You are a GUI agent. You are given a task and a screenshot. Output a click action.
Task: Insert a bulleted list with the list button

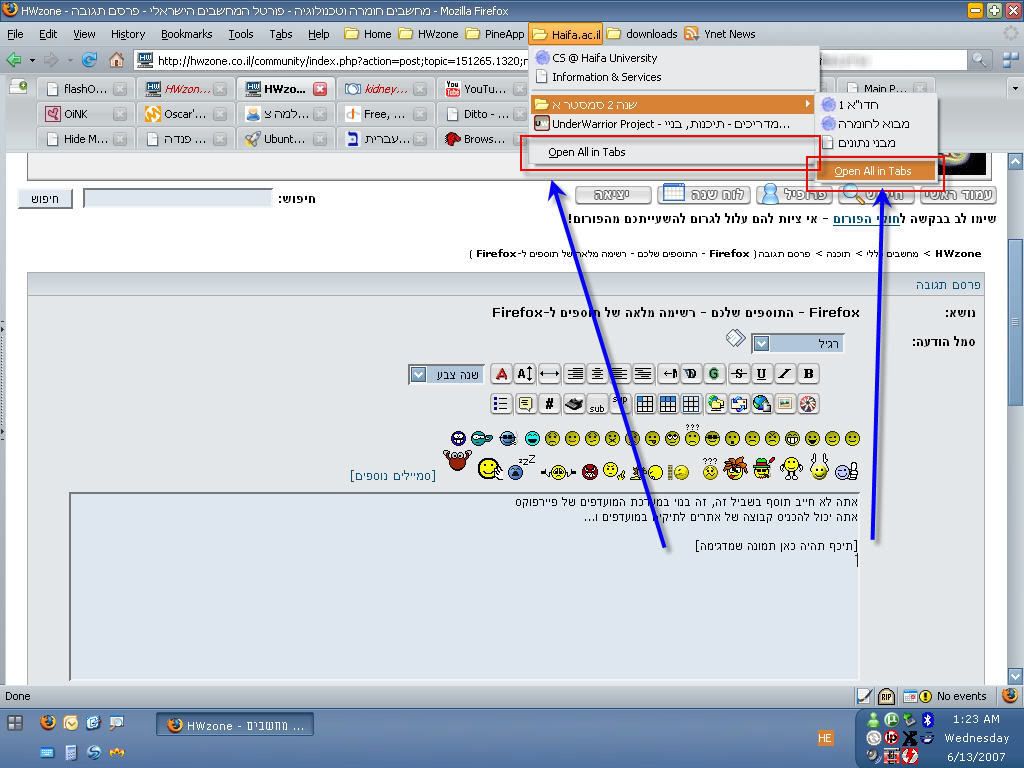501,404
